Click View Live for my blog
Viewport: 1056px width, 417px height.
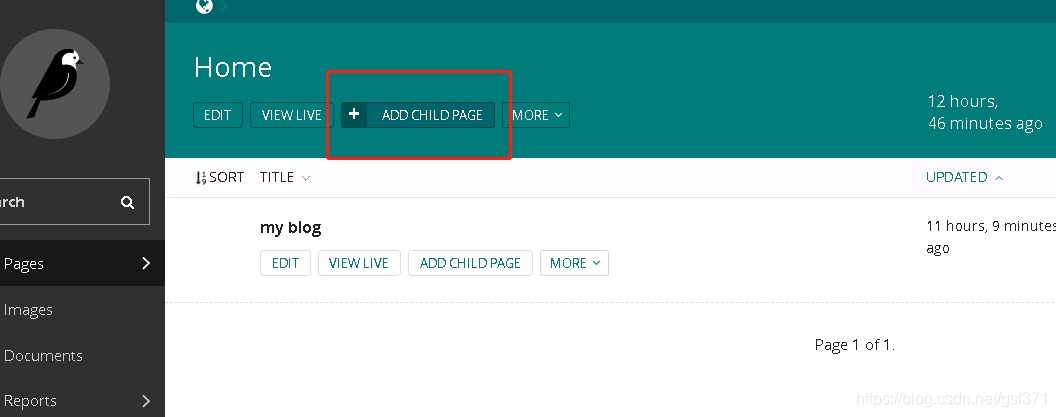click(x=359, y=263)
